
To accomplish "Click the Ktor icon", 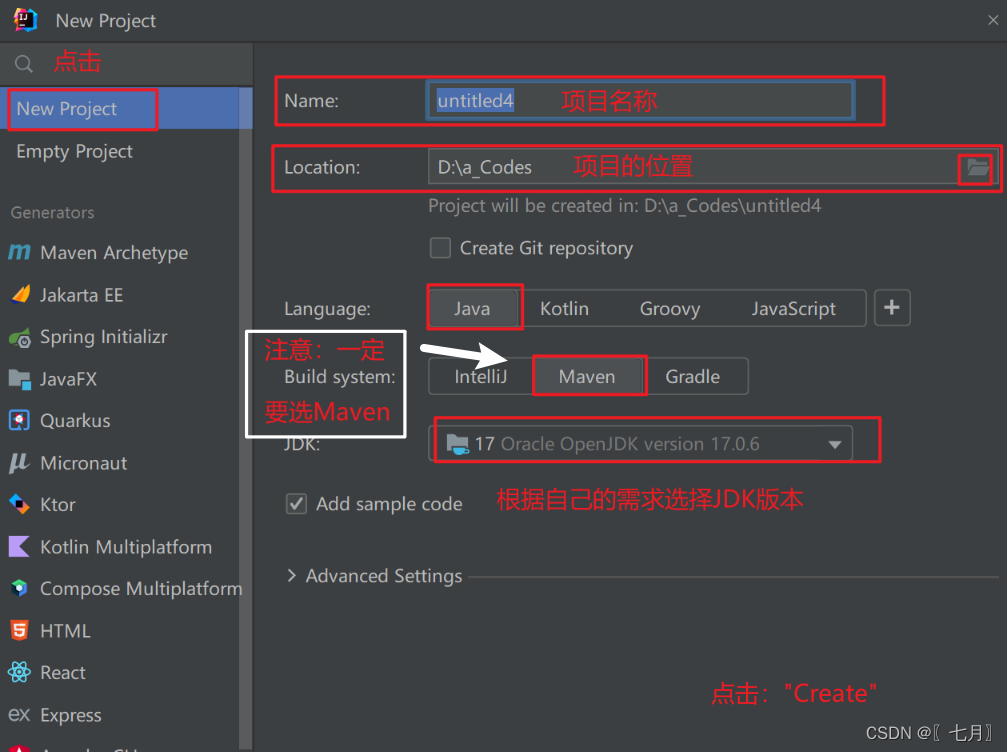I will click(x=19, y=504).
